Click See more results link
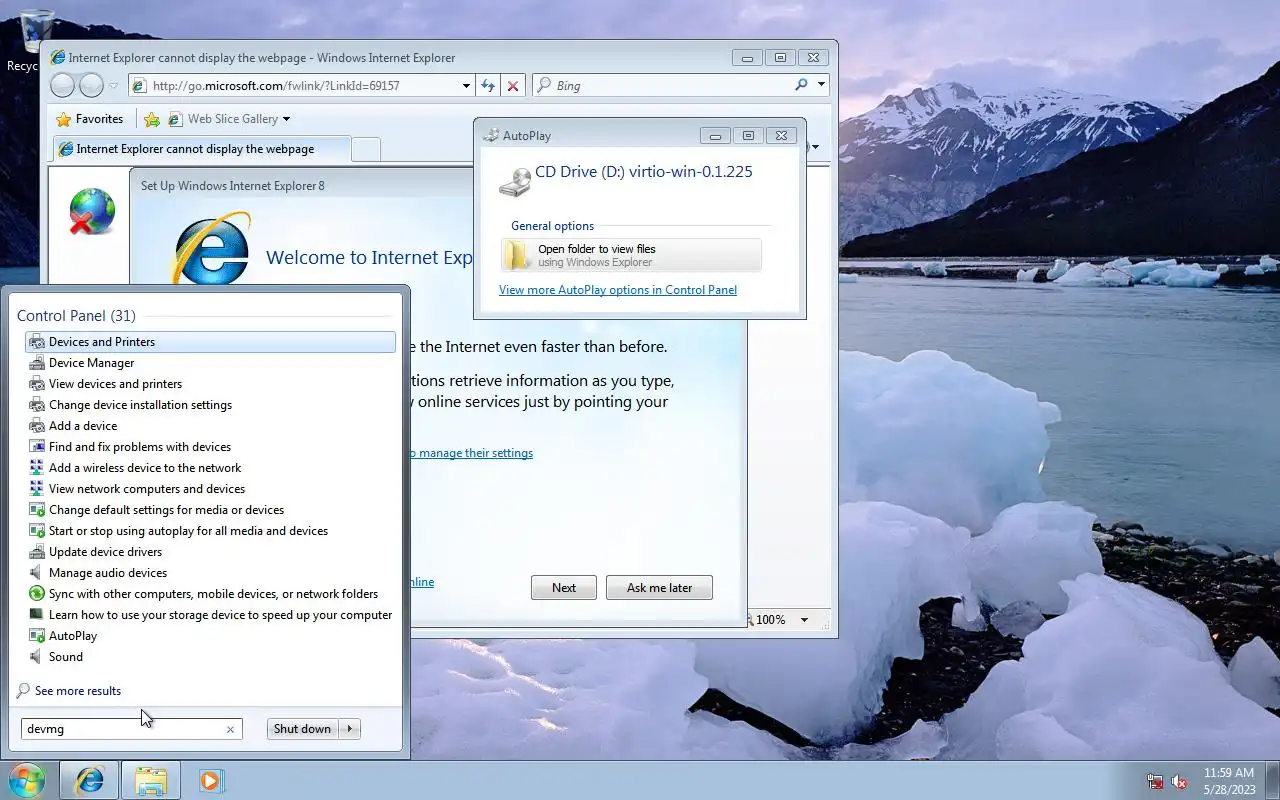1280x800 pixels. (77, 691)
